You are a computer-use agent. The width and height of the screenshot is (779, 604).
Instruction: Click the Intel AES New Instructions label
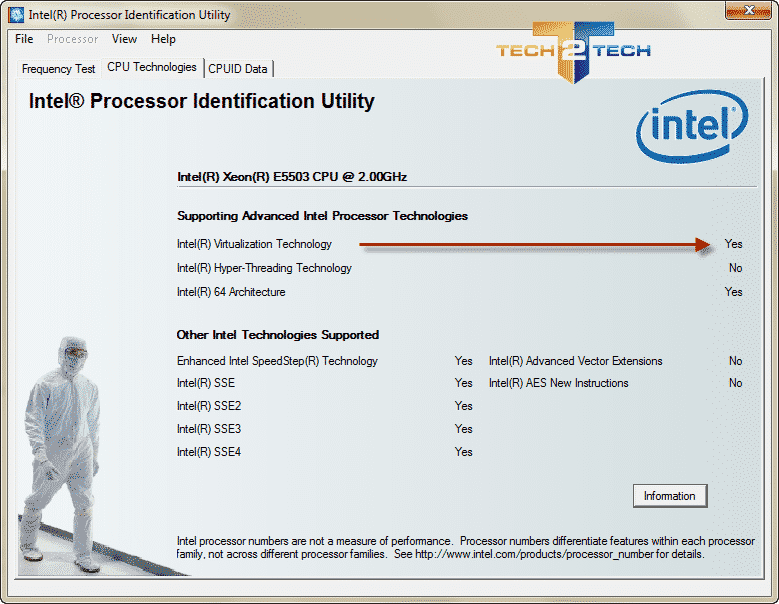(558, 383)
